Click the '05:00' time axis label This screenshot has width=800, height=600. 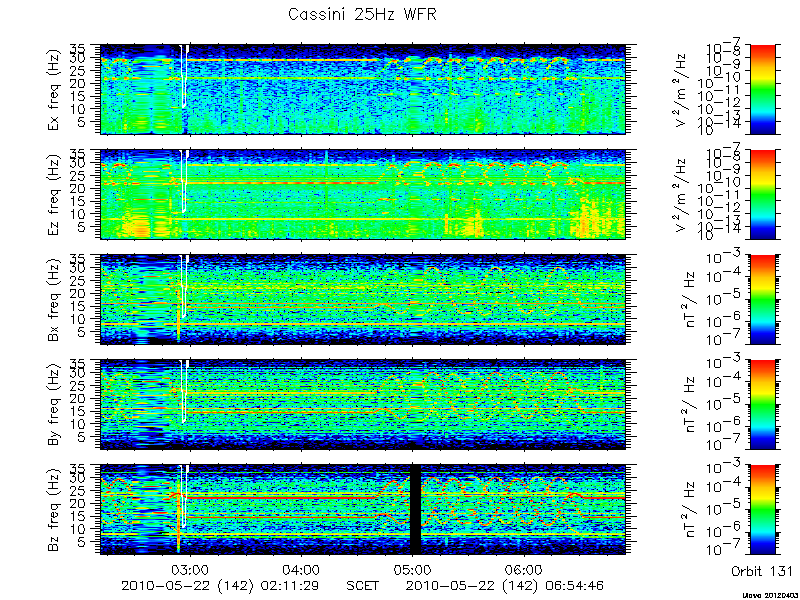pyautogui.click(x=412, y=569)
